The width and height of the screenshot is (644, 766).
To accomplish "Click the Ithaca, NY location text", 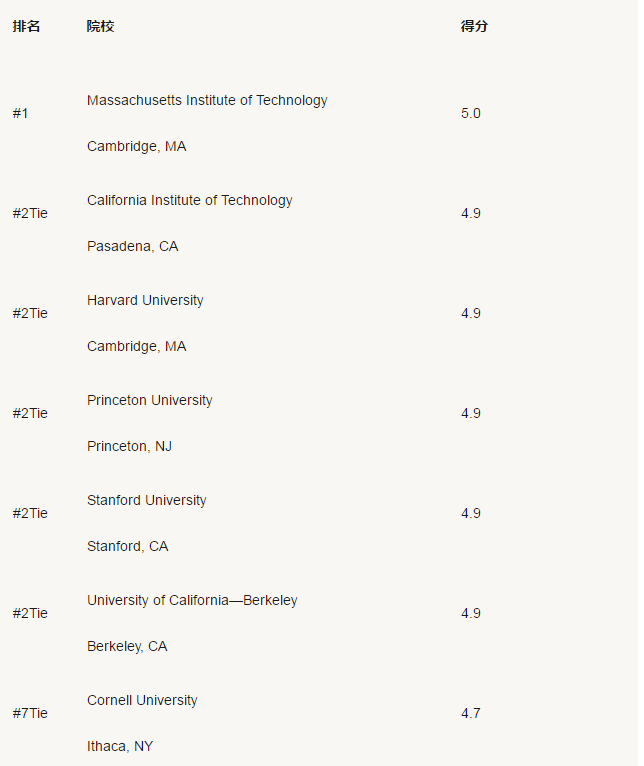I will [x=120, y=746].
